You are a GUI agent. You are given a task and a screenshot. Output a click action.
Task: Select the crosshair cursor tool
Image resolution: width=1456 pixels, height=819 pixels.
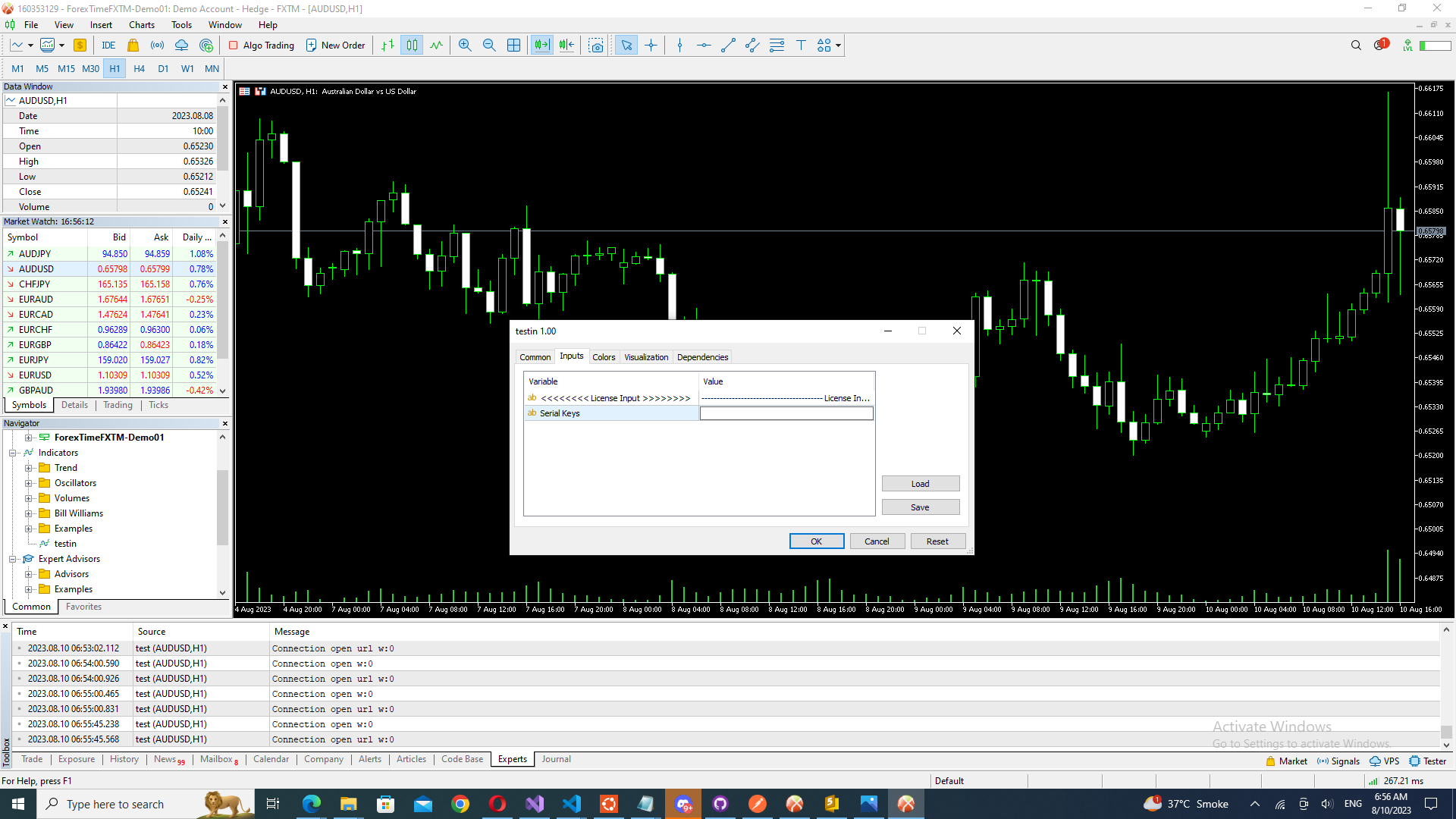[651, 45]
